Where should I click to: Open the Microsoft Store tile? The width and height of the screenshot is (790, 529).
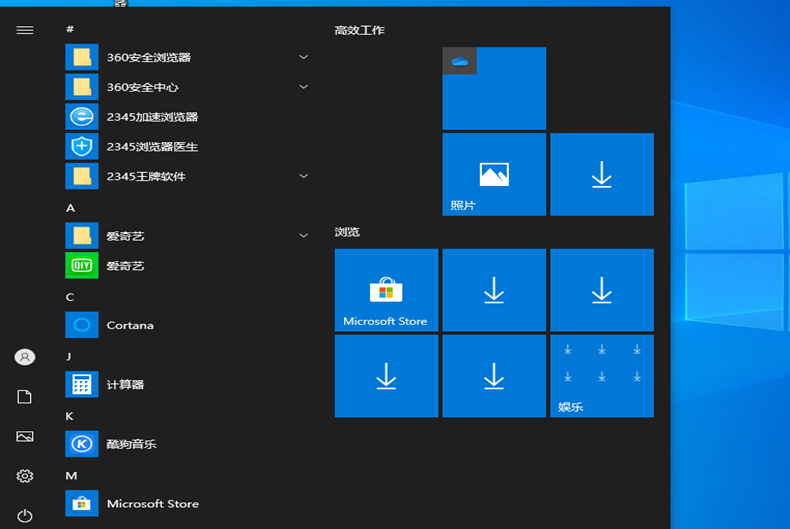coord(386,290)
